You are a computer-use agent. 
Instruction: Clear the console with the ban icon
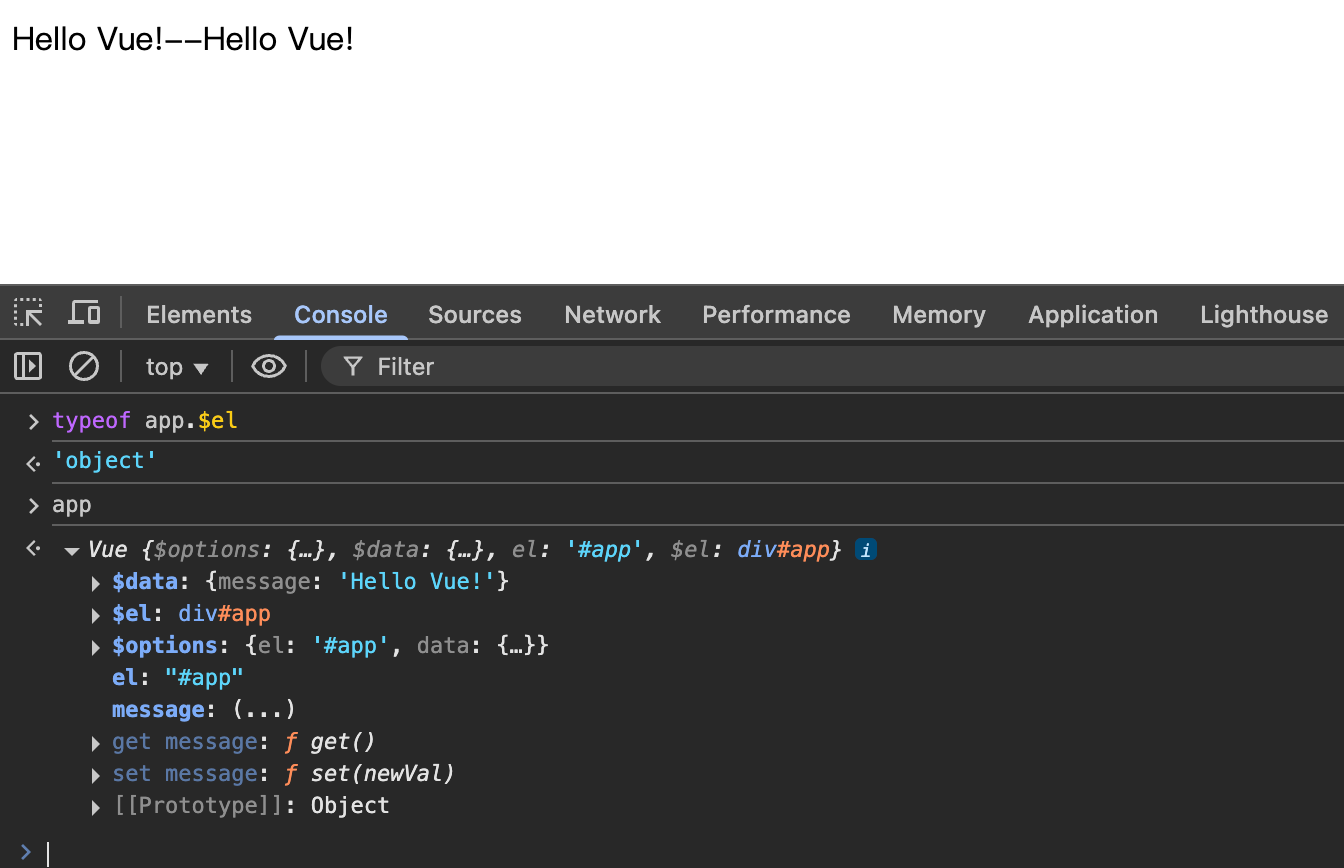[x=84, y=367]
